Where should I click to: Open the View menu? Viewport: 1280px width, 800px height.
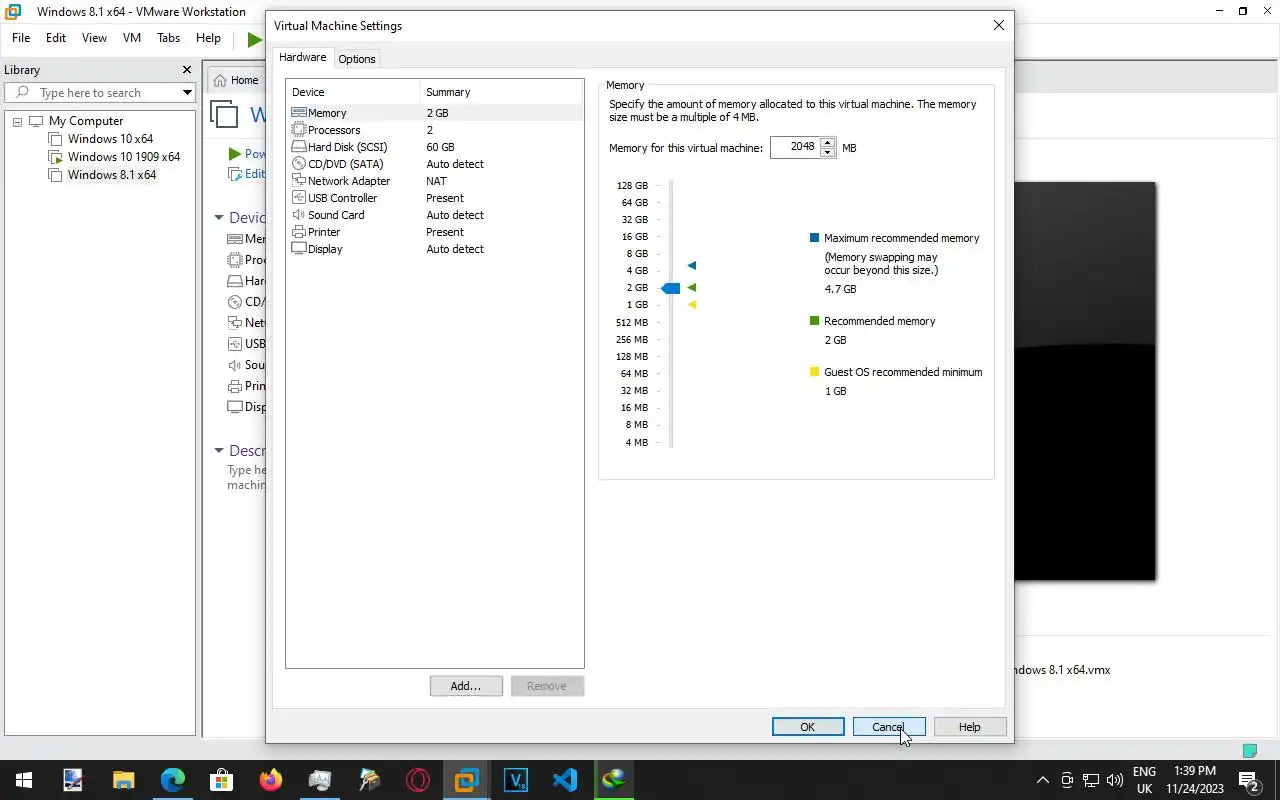[94, 38]
